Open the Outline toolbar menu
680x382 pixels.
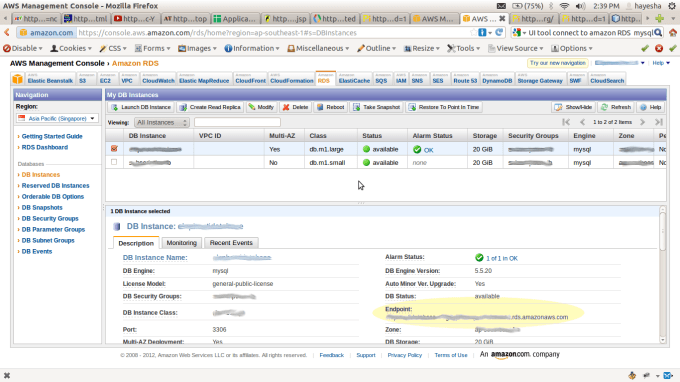click(x=376, y=49)
